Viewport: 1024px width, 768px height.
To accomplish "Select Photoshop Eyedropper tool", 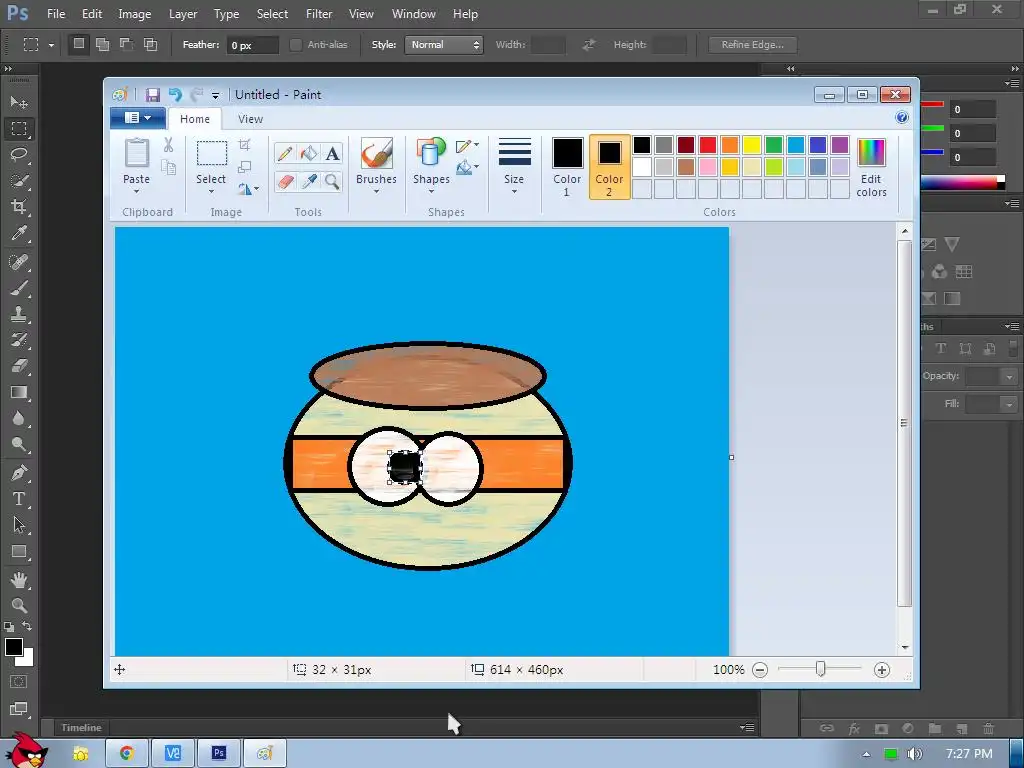I will [19, 233].
